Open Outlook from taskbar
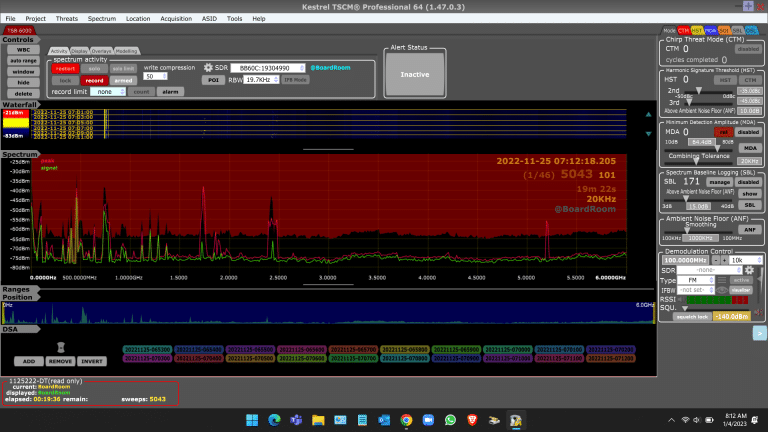 pyautogui.click(x=384, y=420)
